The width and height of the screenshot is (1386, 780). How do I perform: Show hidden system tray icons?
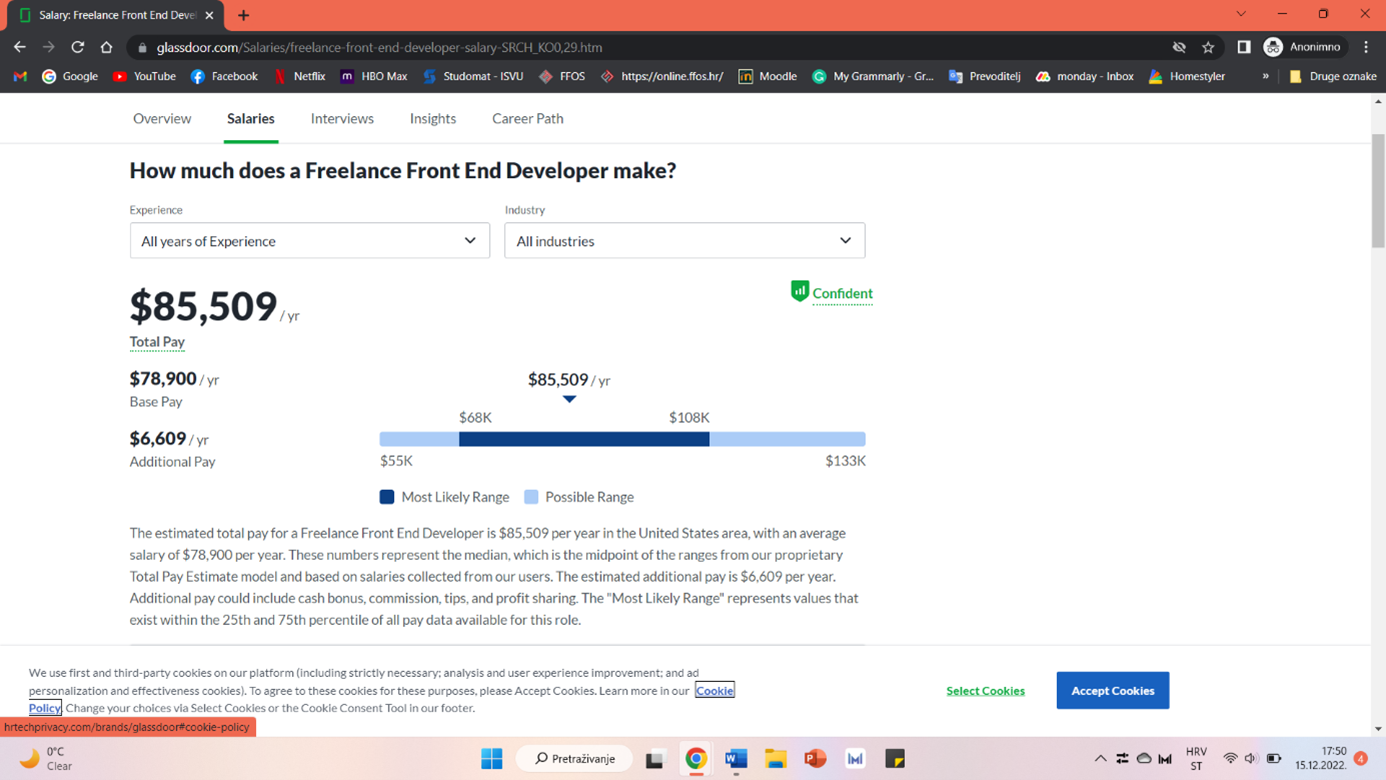coord(1100,759)
